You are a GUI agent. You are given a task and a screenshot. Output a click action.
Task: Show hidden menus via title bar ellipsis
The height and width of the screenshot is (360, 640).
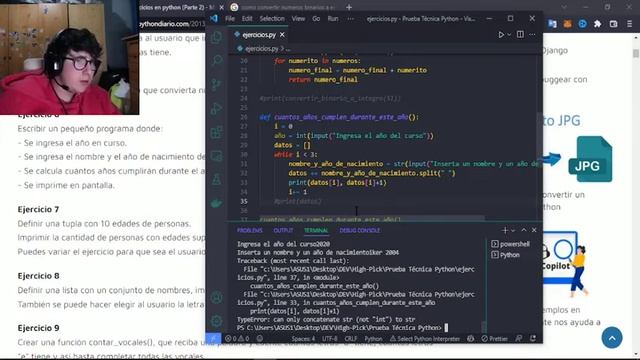pos(351,19)
